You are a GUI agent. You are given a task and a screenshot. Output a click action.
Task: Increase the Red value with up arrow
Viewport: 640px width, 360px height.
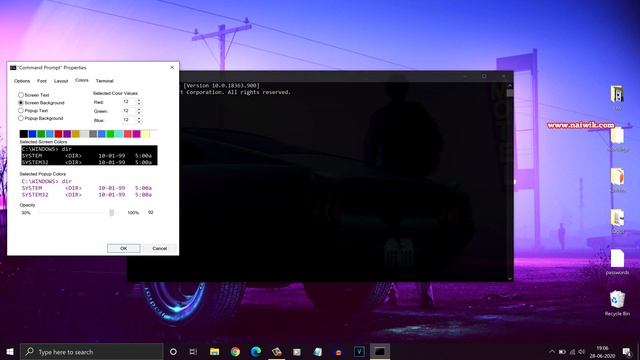click(x=139, y=100)
